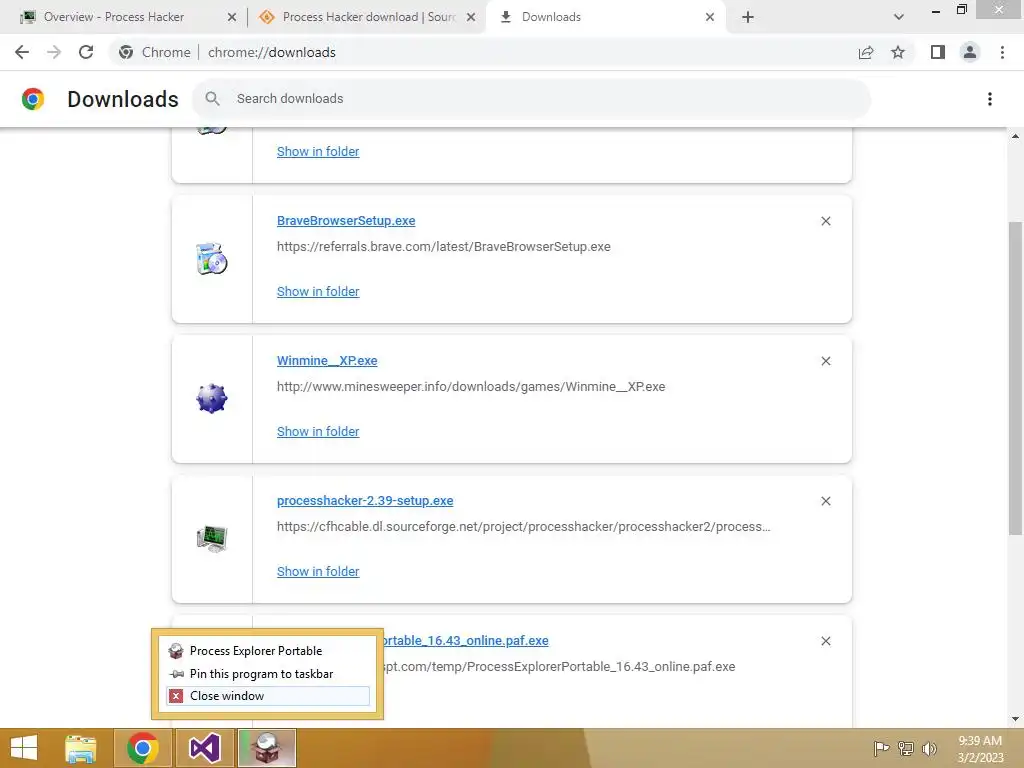Viewport: 1024px width, 768px height.
Task: Click the Brave referrals URL text
Action: (443, 247)
